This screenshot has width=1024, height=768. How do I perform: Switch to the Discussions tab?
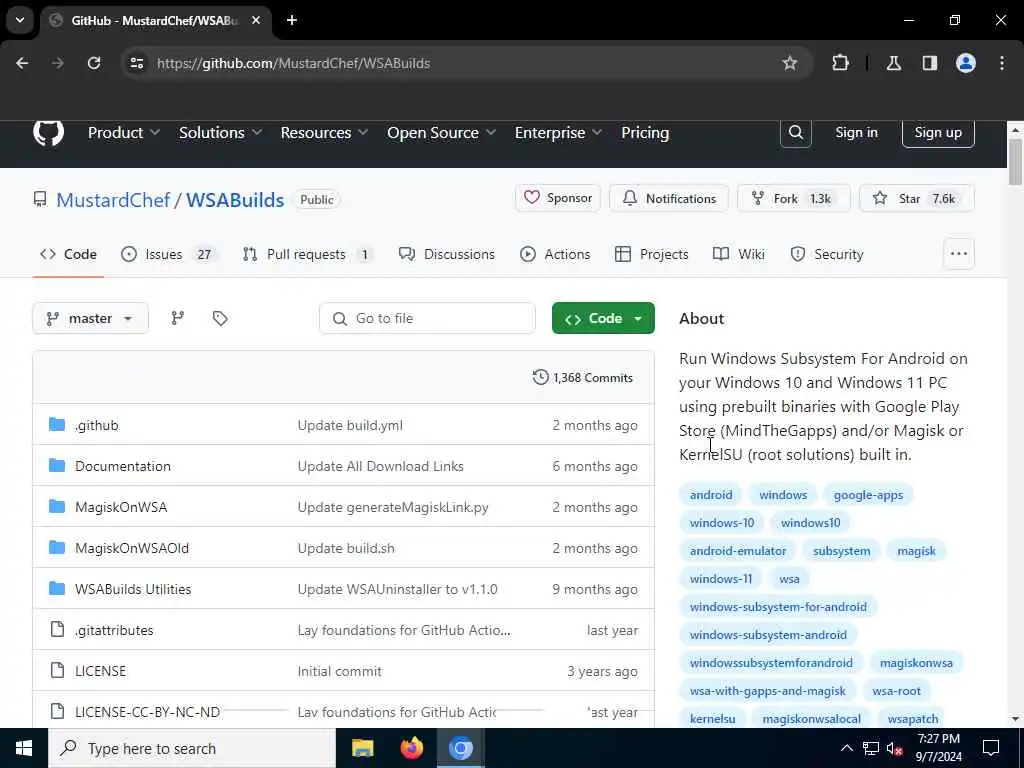point(447,254)
